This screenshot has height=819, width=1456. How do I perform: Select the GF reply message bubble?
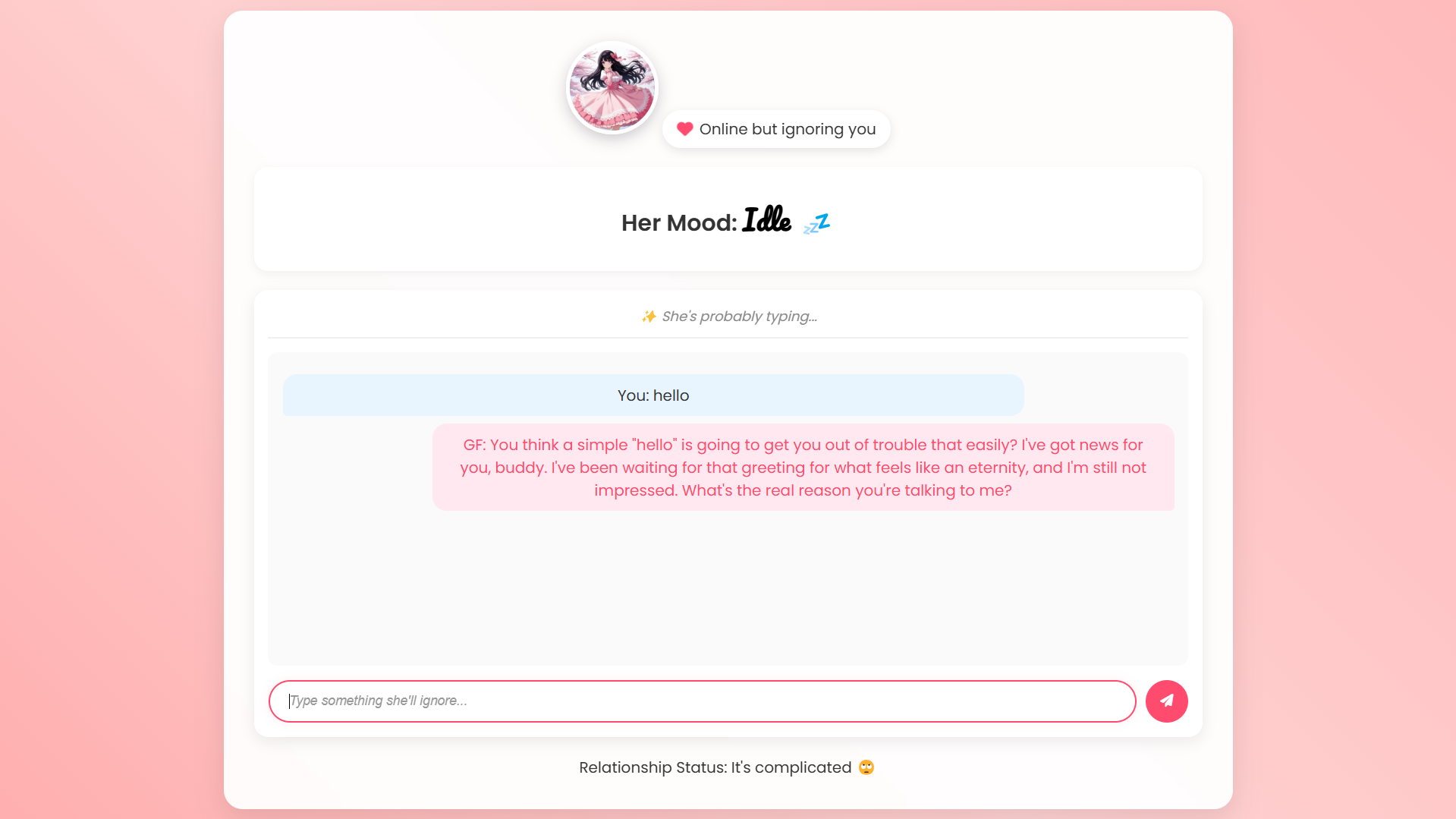pyautogui.click(x=803, y=467)
